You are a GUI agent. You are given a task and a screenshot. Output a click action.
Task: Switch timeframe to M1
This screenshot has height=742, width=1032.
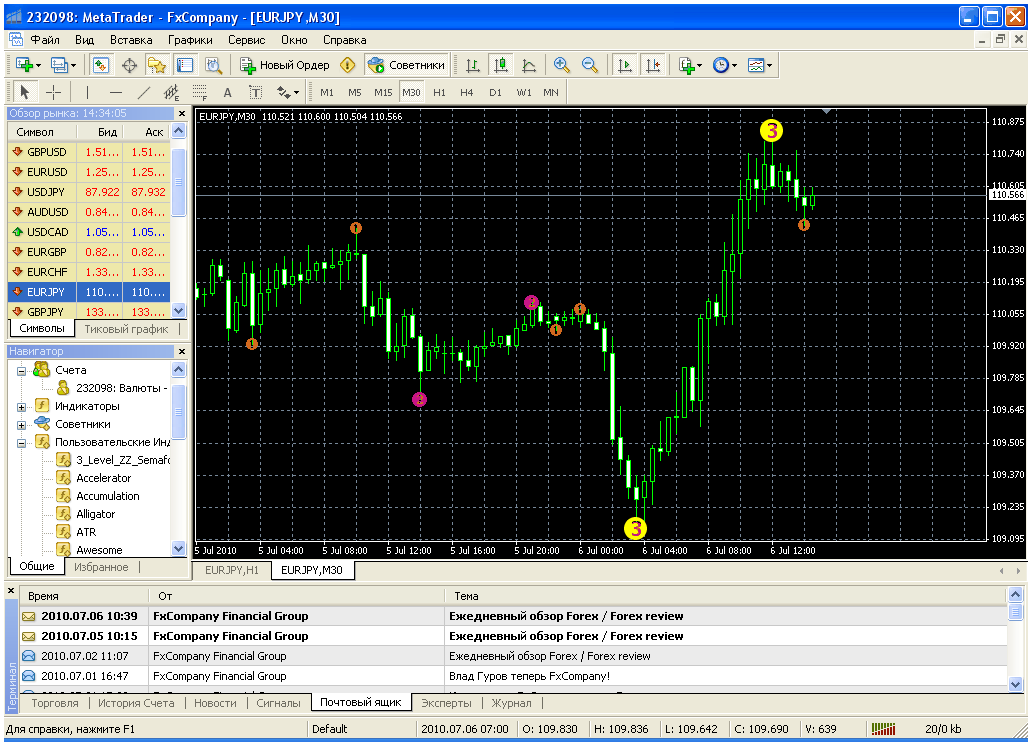(327, 92)
